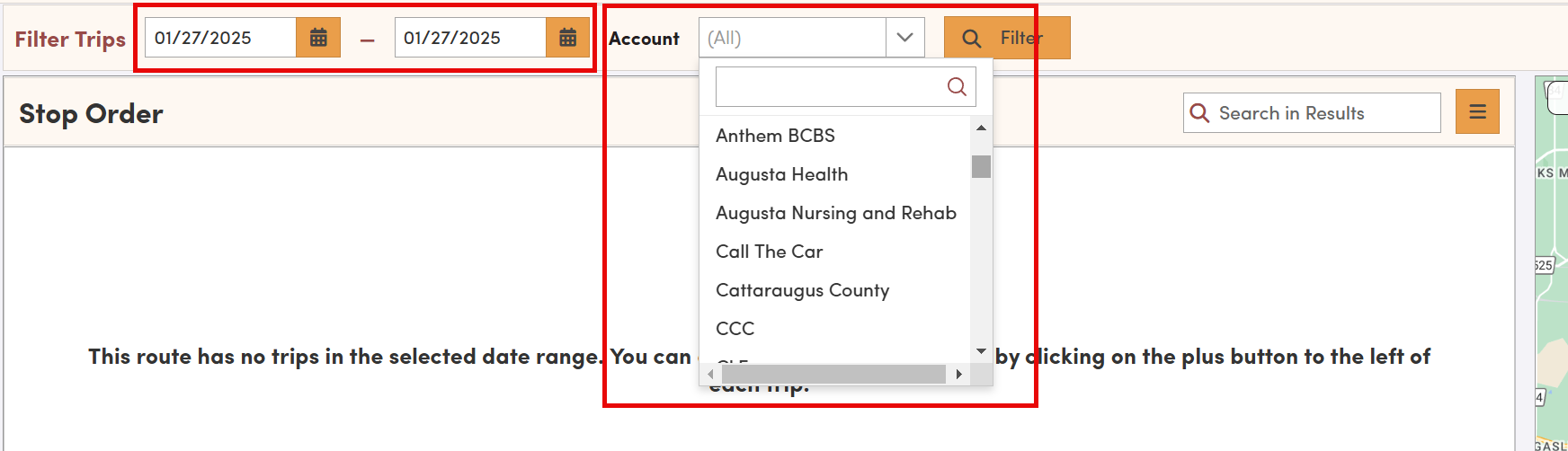
Task: Choose Augusta Nursing and Rehab account
Action: [834, 213]
